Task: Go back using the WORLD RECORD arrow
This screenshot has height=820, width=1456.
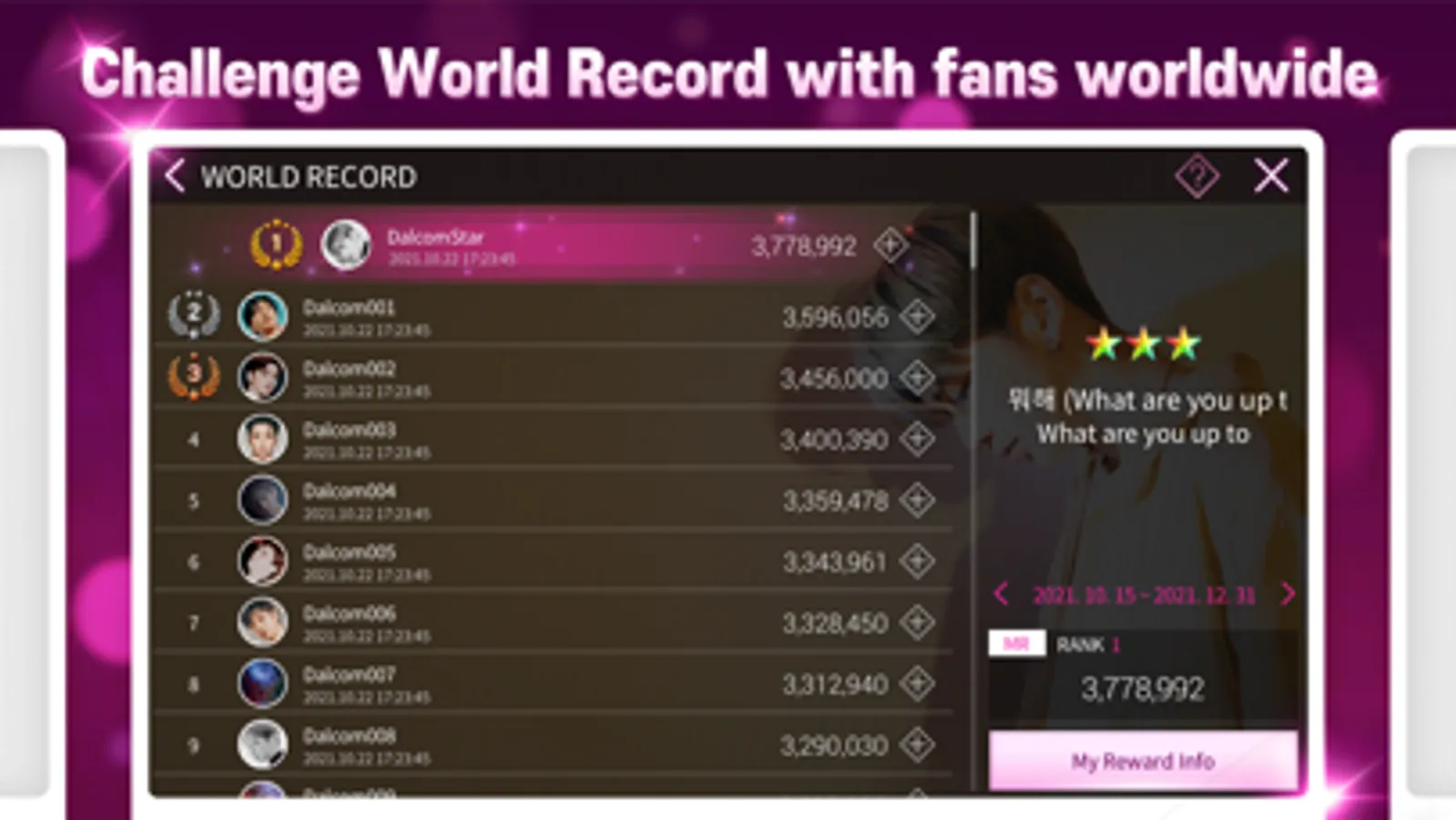Action: [176, 176]
